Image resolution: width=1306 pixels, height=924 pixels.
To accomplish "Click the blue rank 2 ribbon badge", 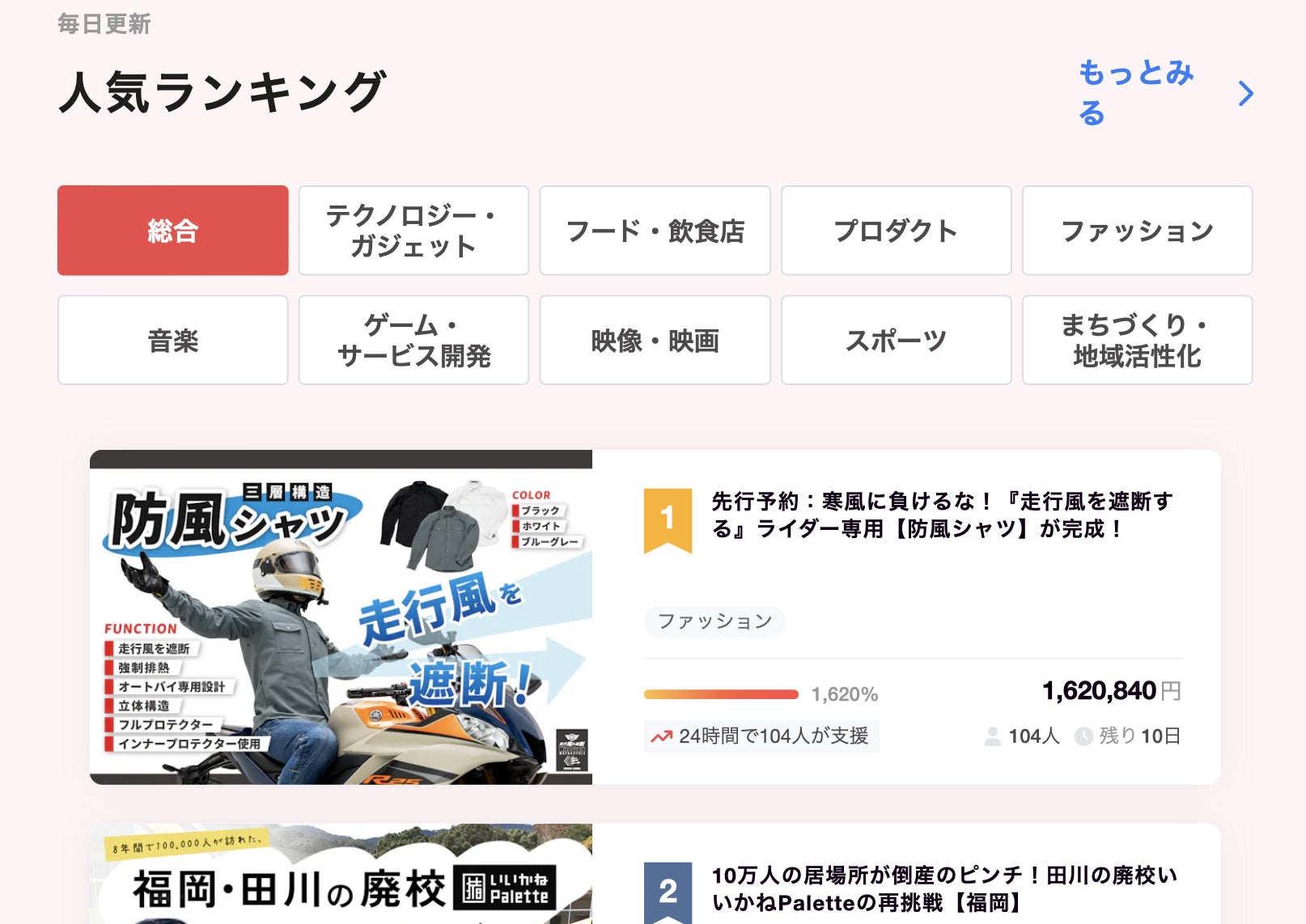I will [x=668, y=892].
